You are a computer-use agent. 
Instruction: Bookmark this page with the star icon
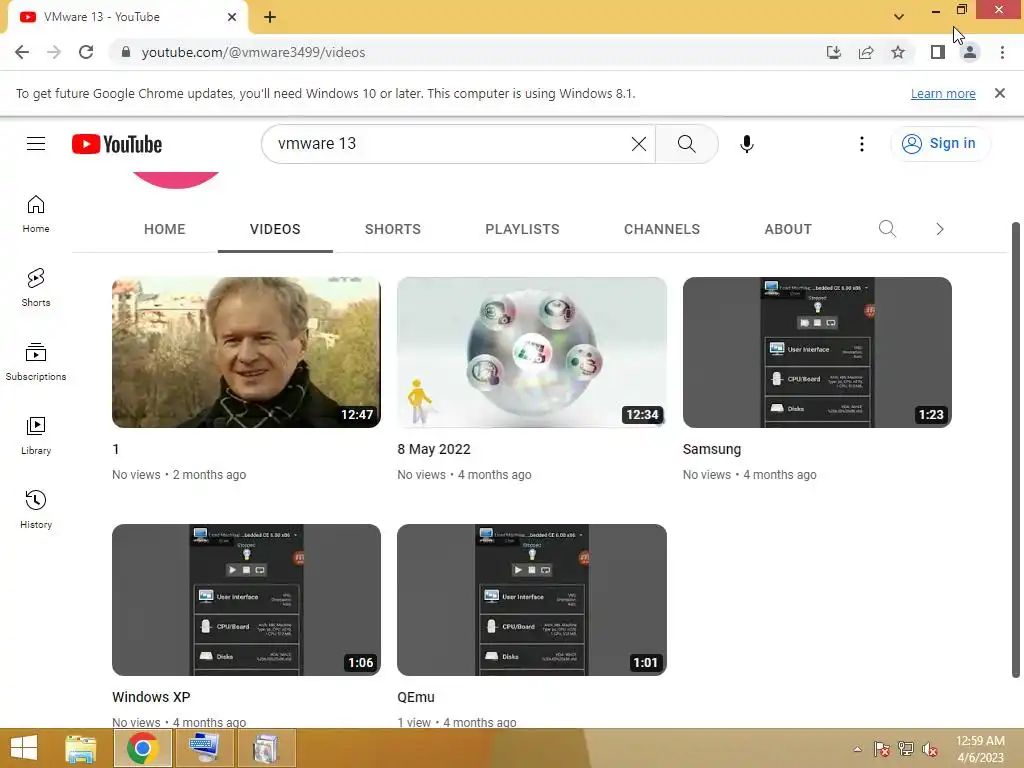[898, 52]
